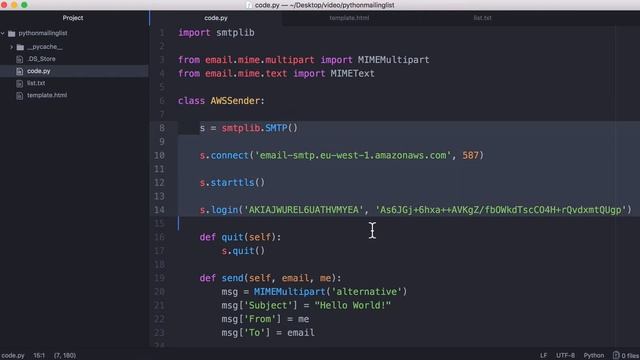Screen dimensions: 640x360
Task: Select the __pycache__ folder name
Action: (45, 47)
